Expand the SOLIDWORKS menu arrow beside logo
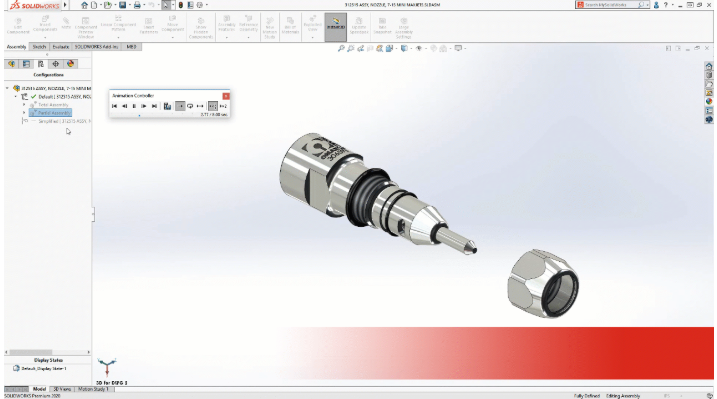The image size is (717, 399). (x=65, y=5)
